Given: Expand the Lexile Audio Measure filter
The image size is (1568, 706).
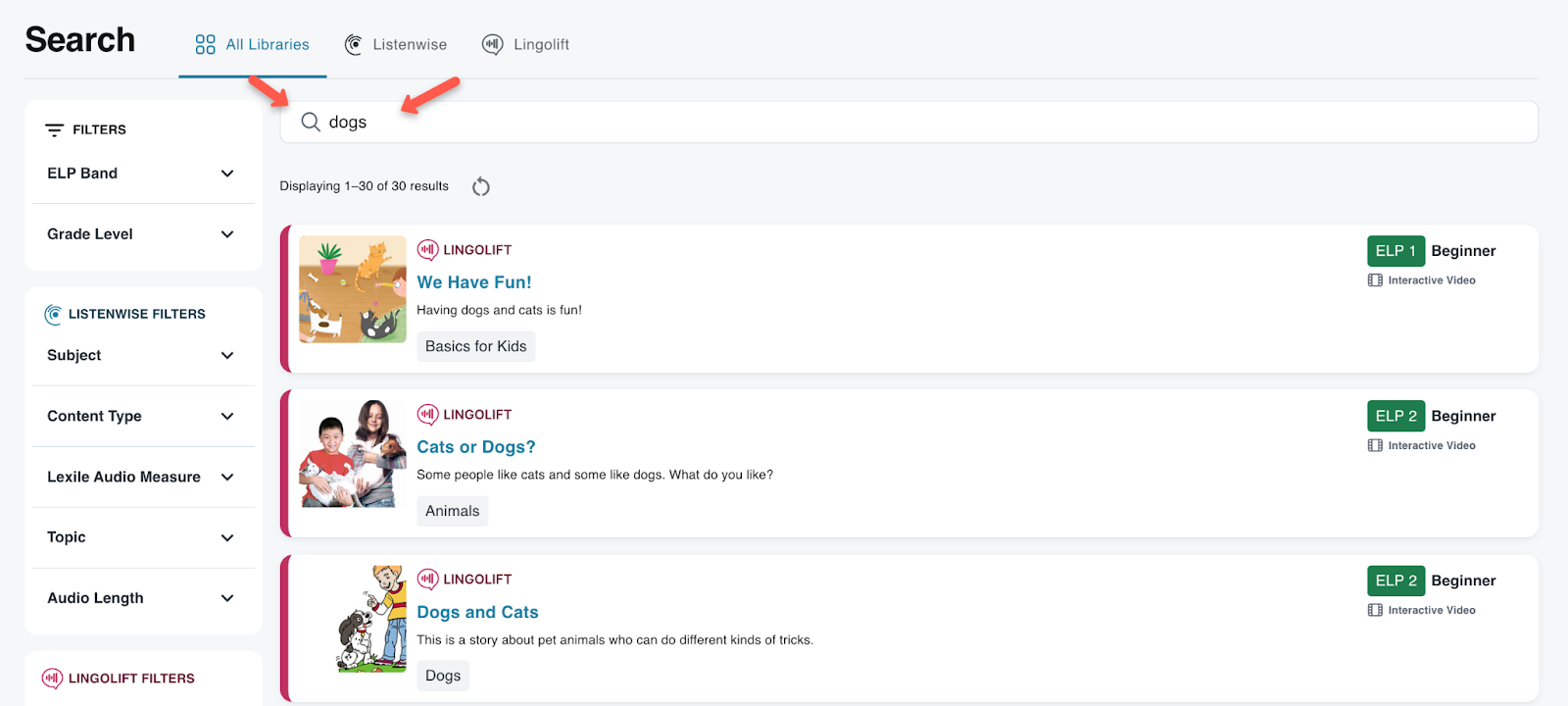Looking at the screenshot, I should [143, 478].
